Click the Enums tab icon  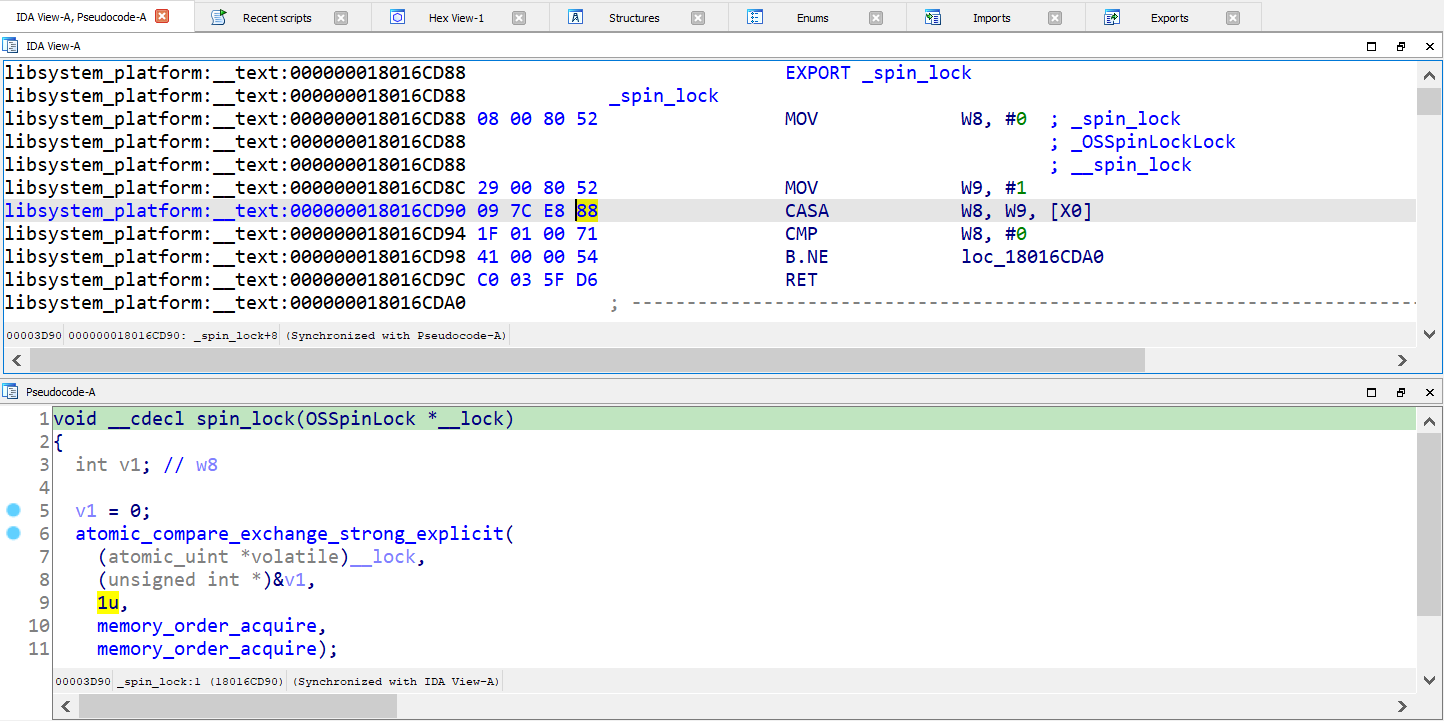[755, 17]
